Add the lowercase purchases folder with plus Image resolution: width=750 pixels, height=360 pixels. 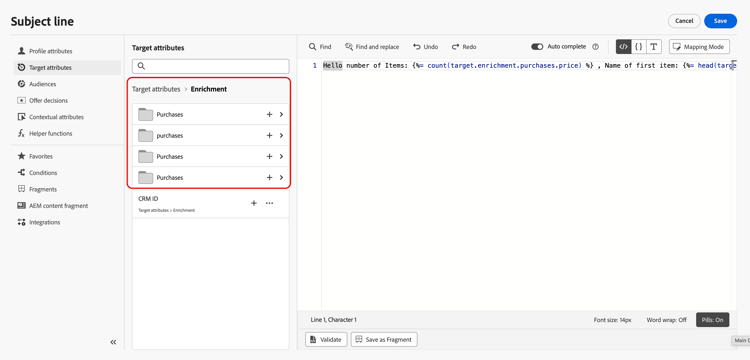click(269, 136)
